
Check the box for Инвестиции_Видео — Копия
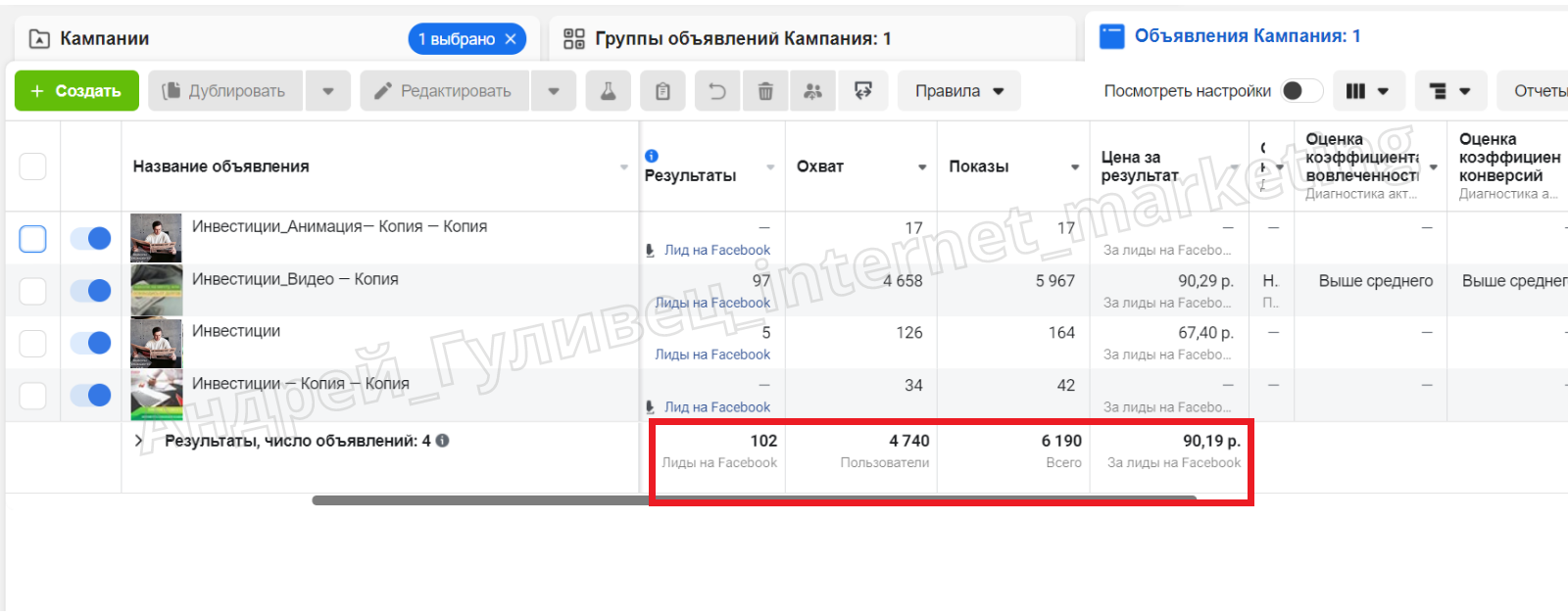[x=33, y=291]
